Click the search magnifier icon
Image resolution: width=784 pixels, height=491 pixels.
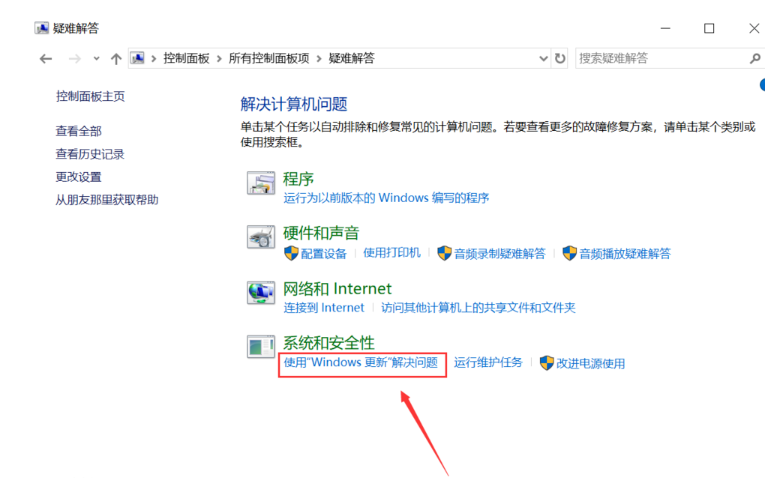pos(755,59)
